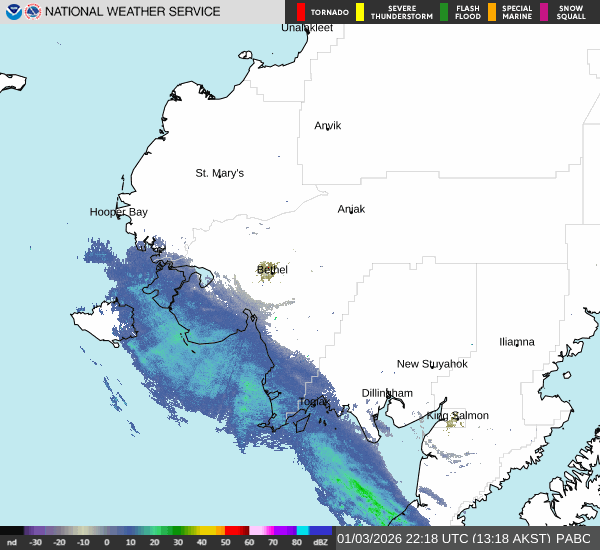Screen dimensions: 600x550
Task: Click the yellow Severe Thunderstorm swatch
Action: coord(359,12)
